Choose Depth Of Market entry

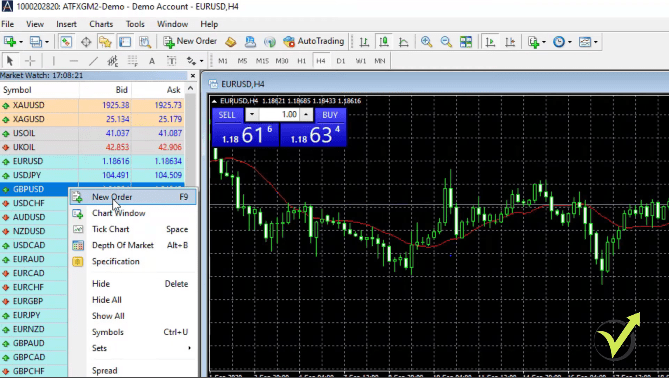pos(133,245)
